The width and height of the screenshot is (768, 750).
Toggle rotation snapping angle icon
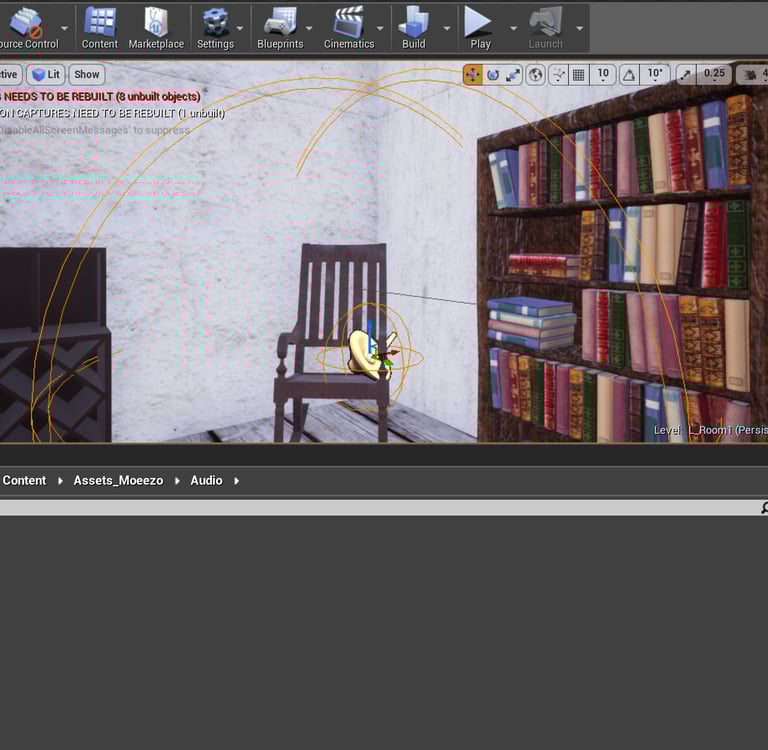[x=629, y=75]
